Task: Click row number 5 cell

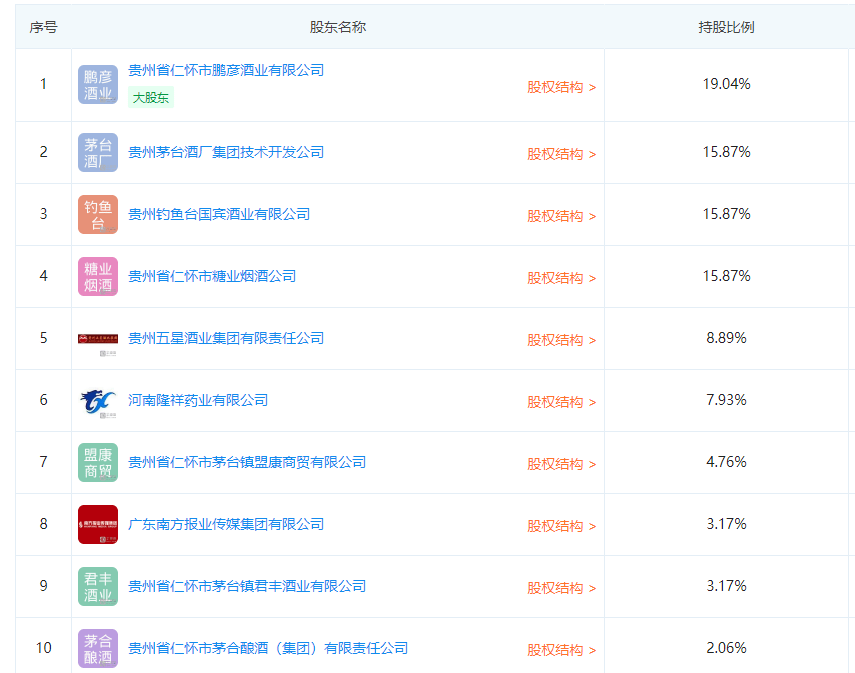Action: pos(44,339)
